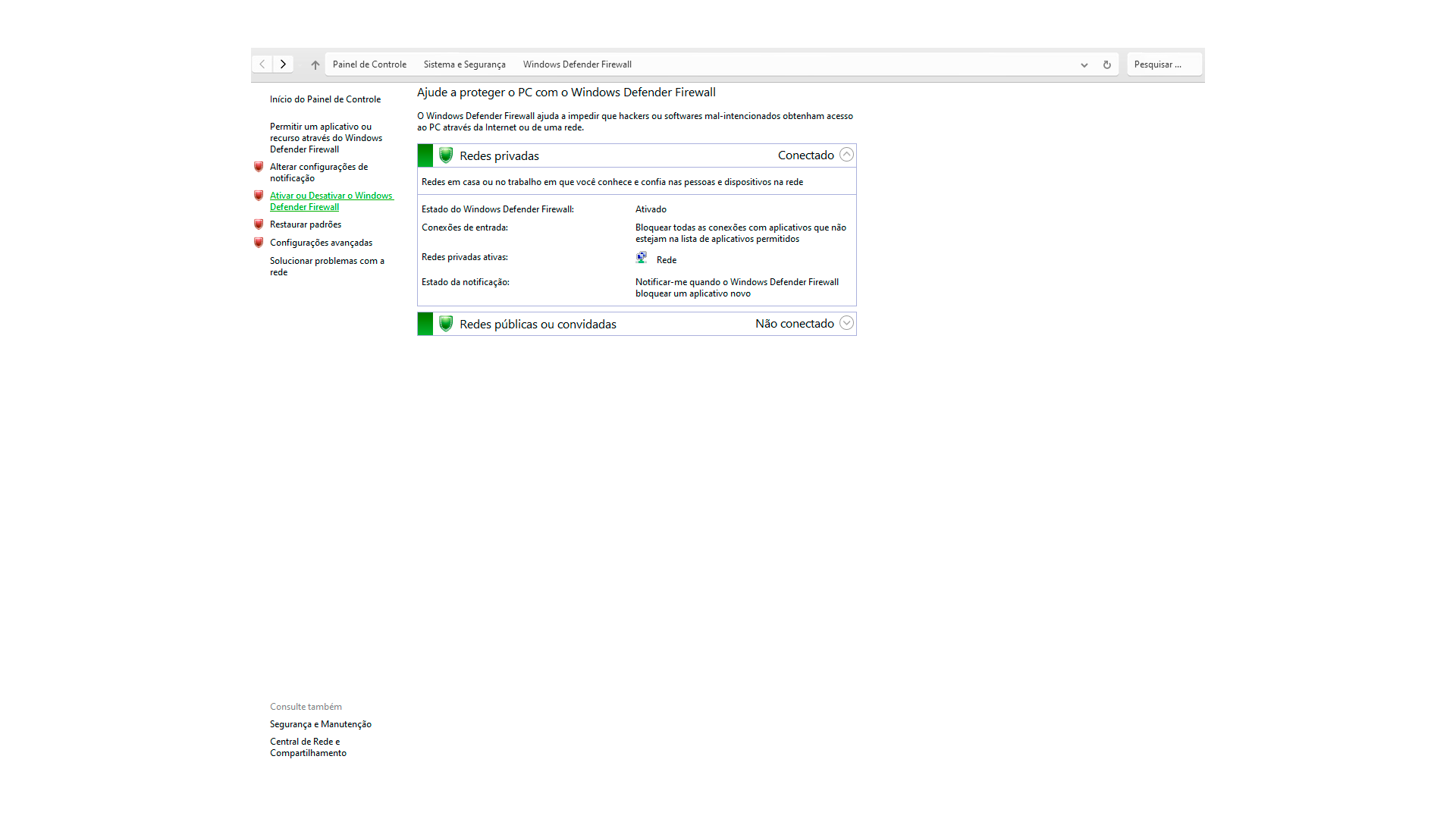The image size is (1456, 819).
Task: Open Configurações avançadas link
Action: tap(321, 243)
